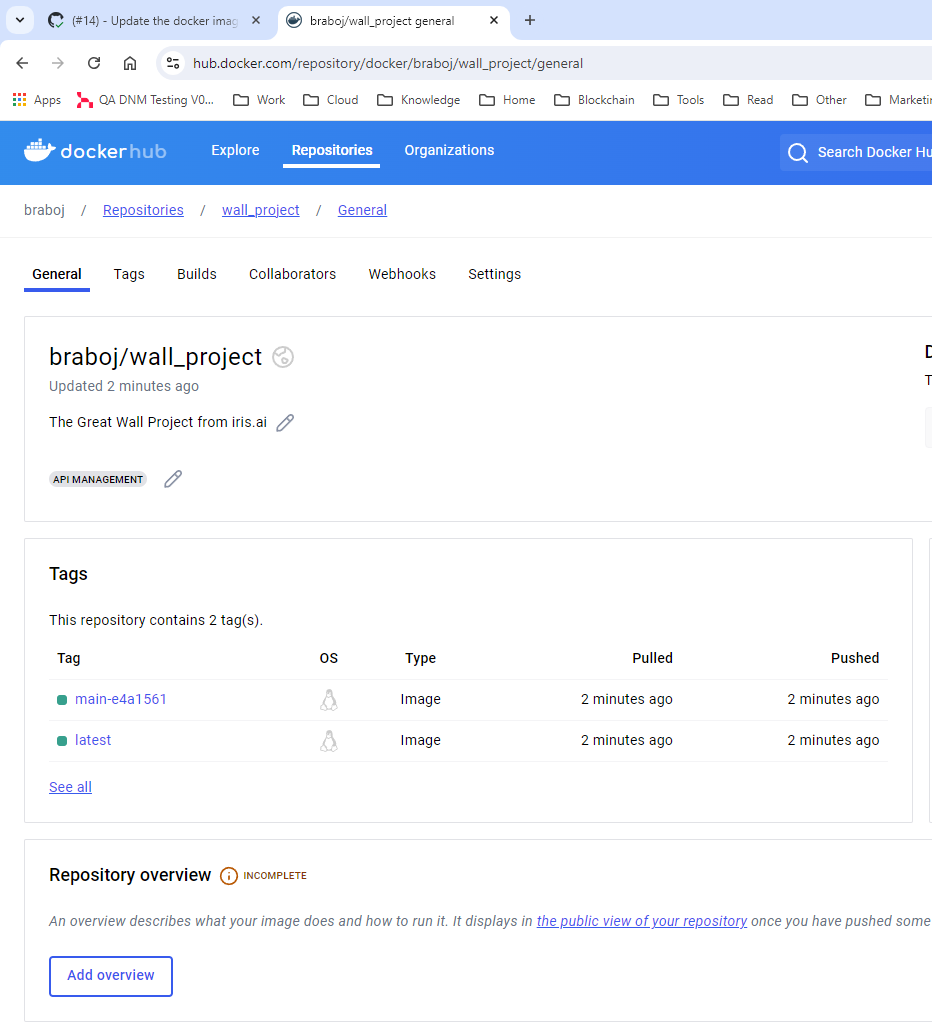Click the green status dot beside main-e4a1561
The image size is (932, 1024).
62,700
